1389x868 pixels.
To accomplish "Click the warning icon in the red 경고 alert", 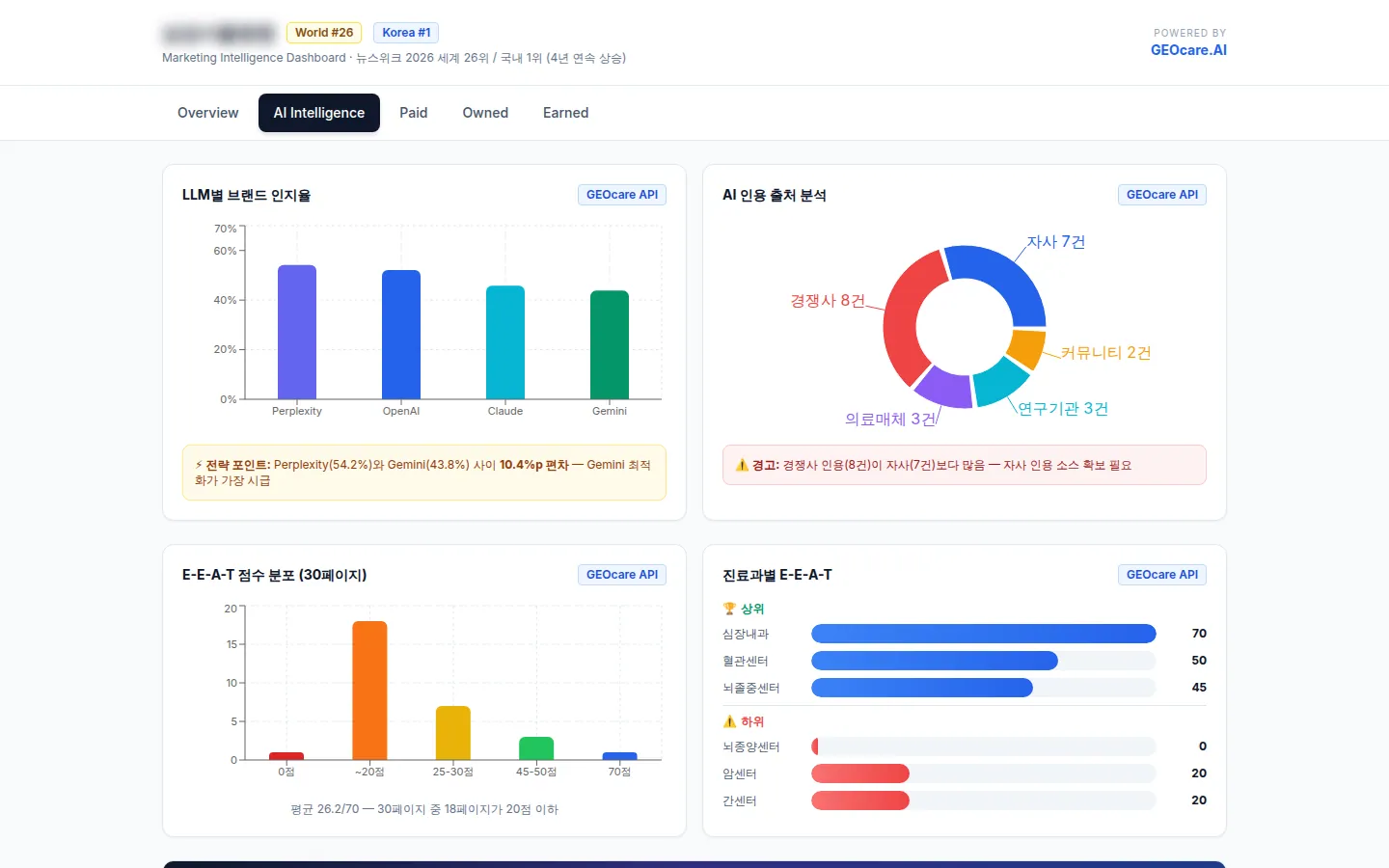I will pyautogui.click(x=742, y=465).
